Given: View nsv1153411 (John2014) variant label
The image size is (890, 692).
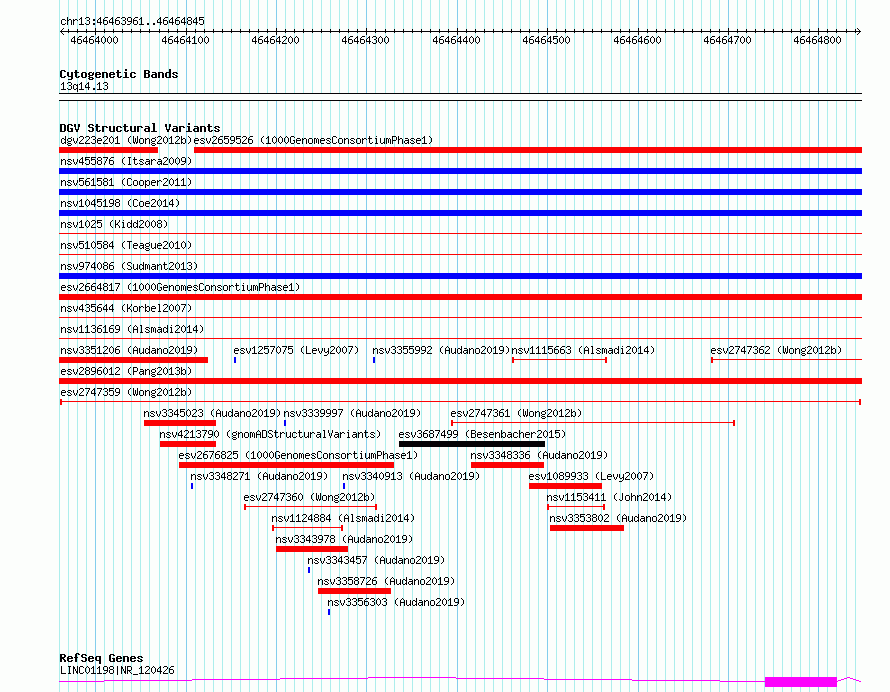Looking at the screenshot, I should (x=610, y=497).
